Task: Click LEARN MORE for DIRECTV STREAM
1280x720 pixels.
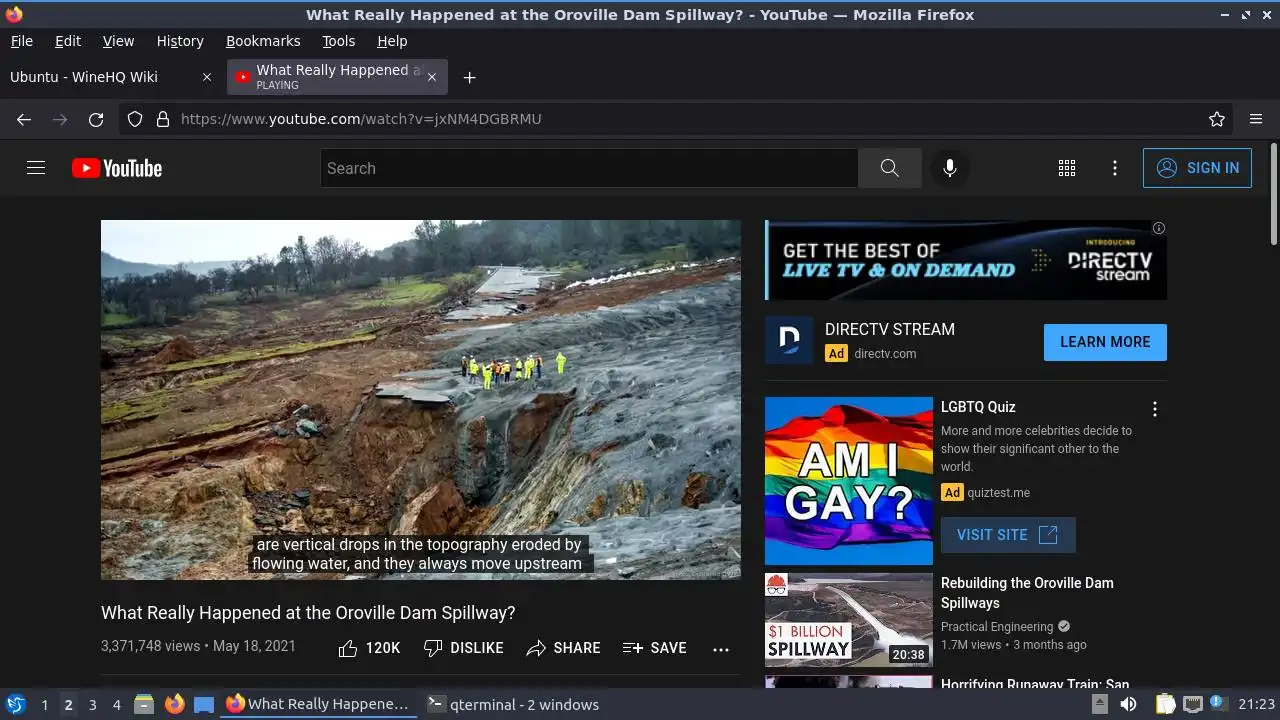Action: [1105, 342]
